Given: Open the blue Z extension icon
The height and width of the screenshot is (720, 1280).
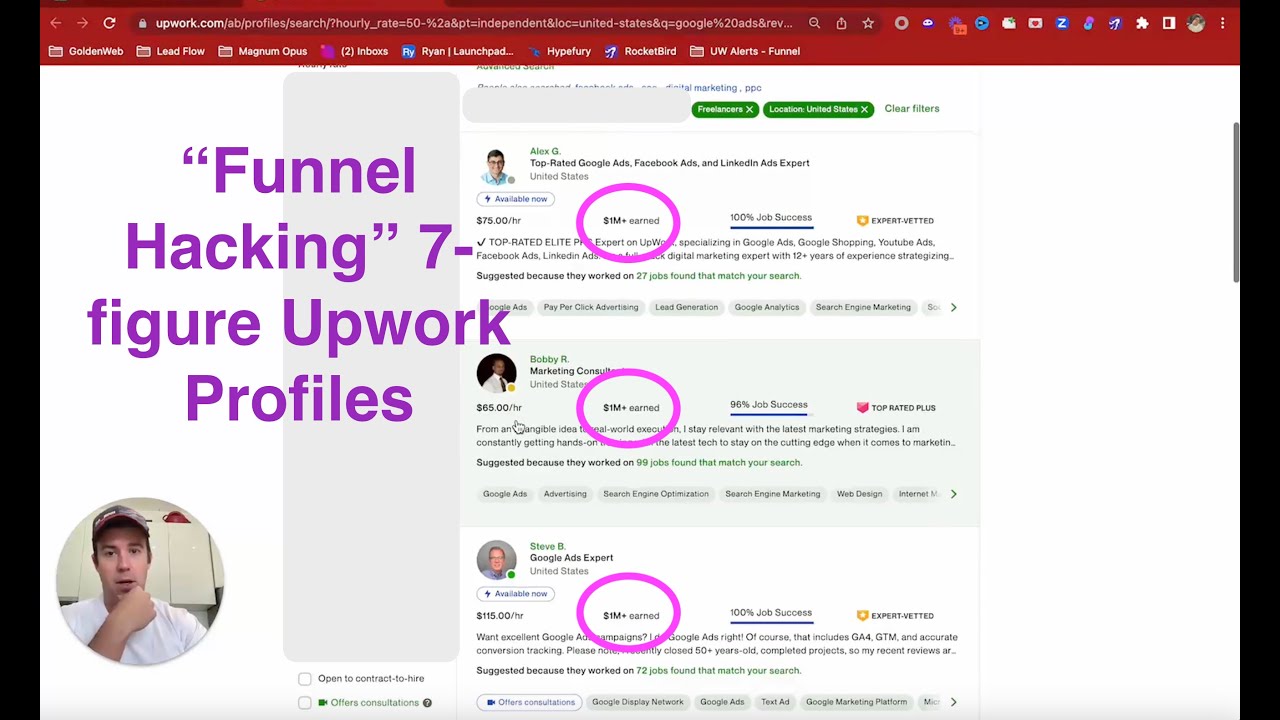Looking at the screenshot, I should (1062, 23).
